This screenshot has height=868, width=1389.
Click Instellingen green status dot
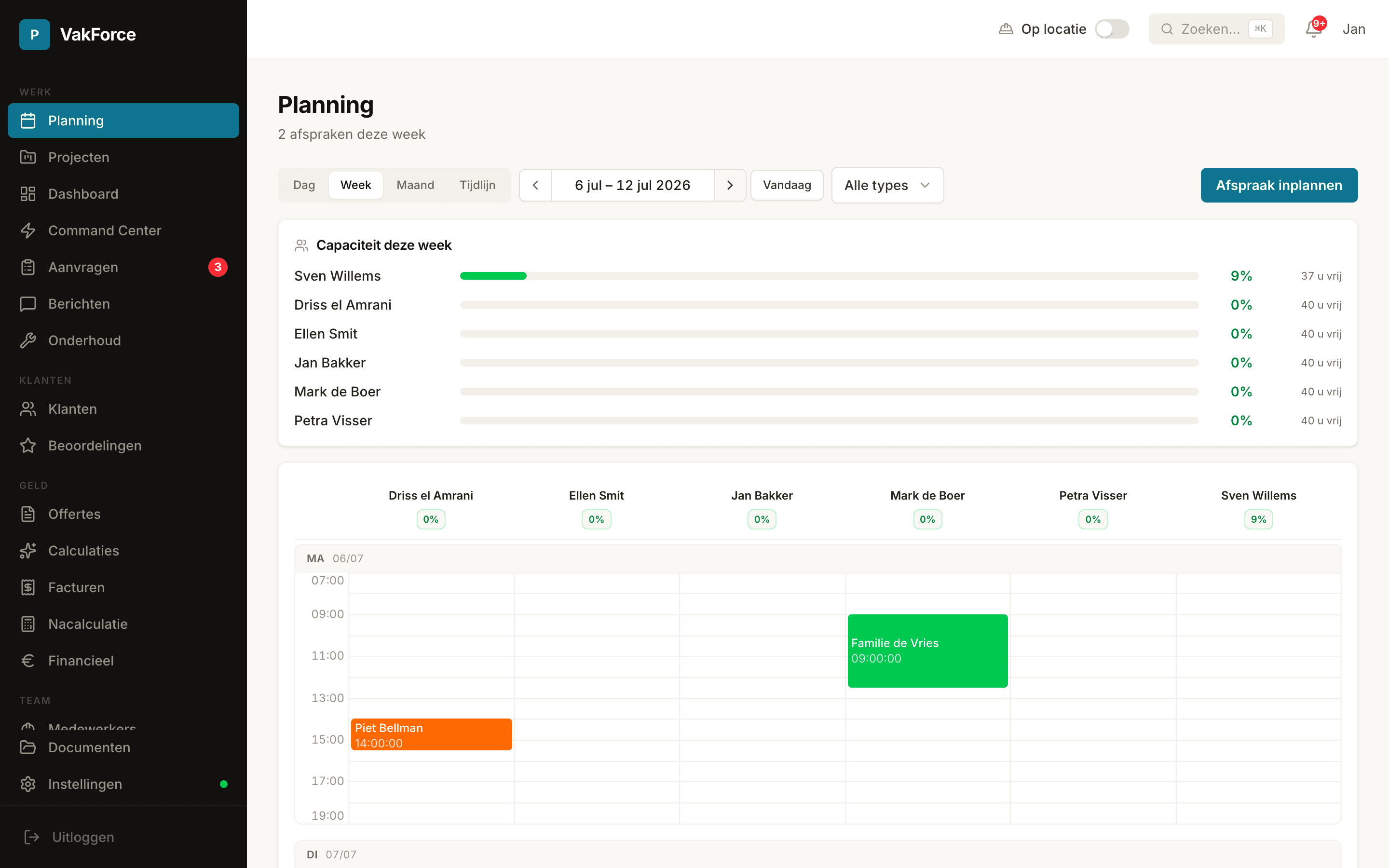point(224,784)
